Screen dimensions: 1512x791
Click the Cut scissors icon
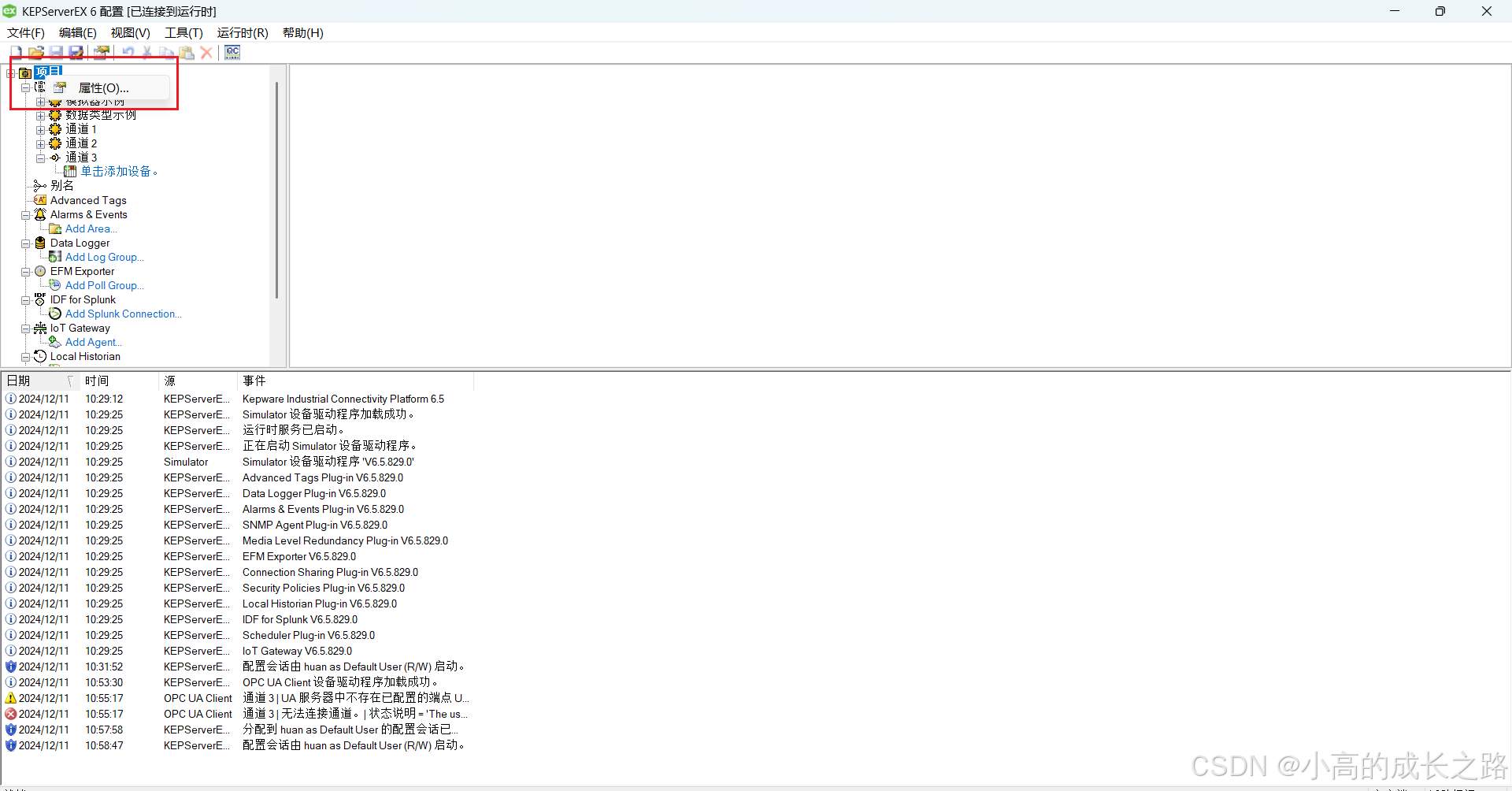[x=147, y=52]
